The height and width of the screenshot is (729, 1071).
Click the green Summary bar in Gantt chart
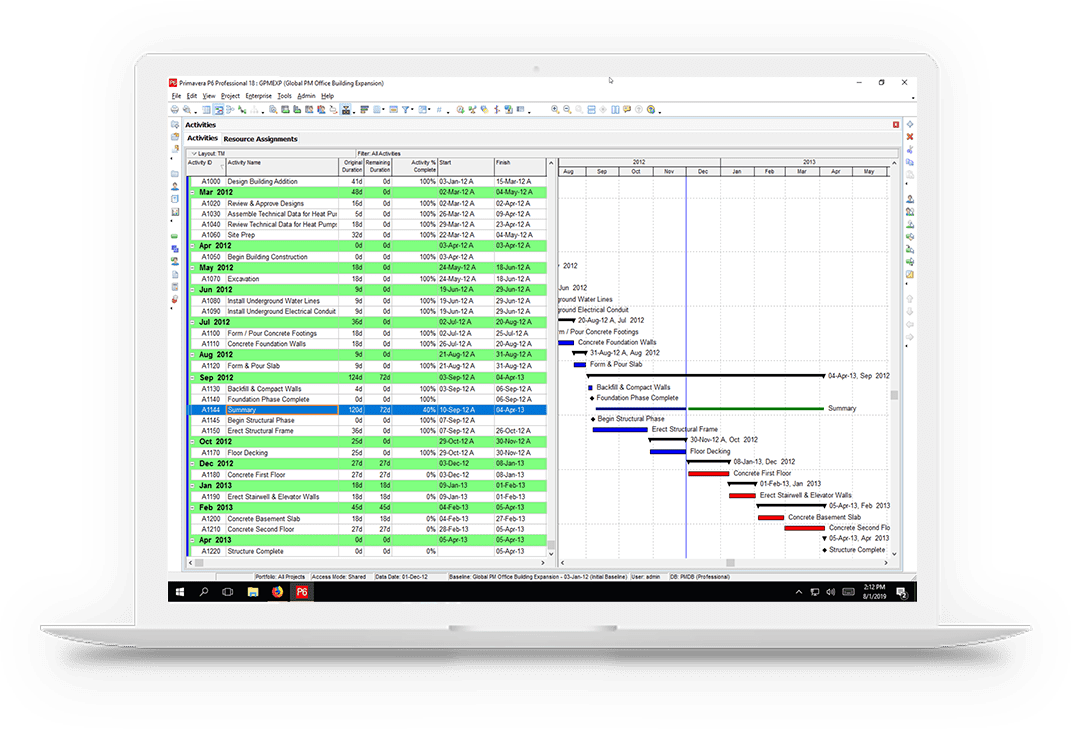pos(755,409)
